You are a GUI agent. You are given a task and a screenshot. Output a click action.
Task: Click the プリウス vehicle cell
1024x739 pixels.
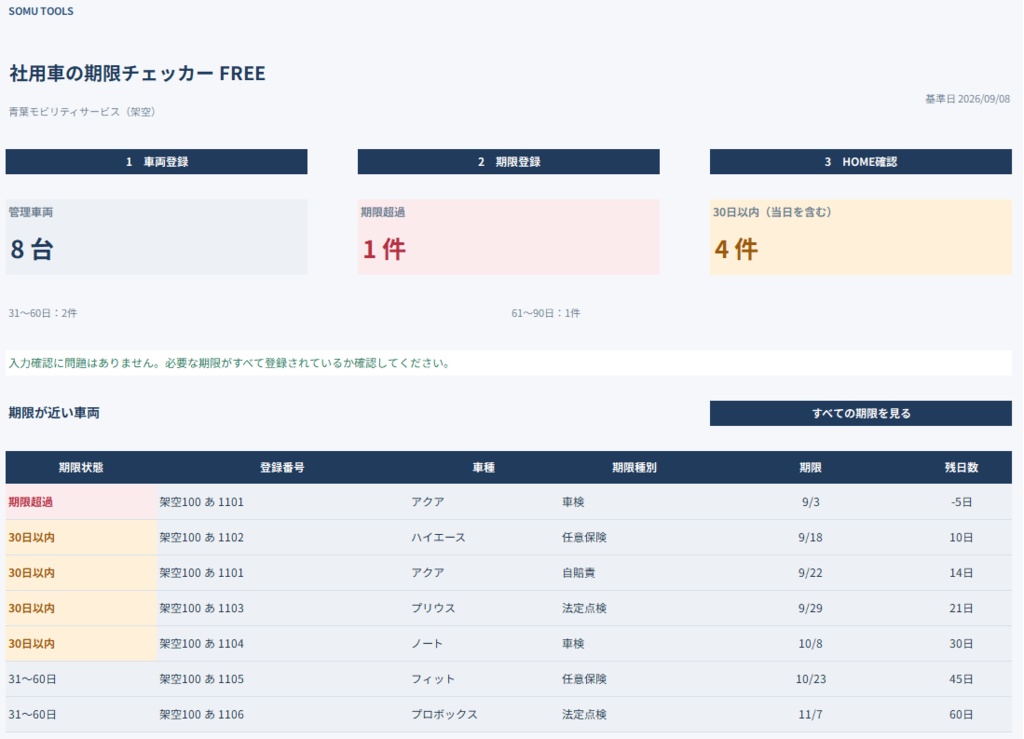point(433,608)
